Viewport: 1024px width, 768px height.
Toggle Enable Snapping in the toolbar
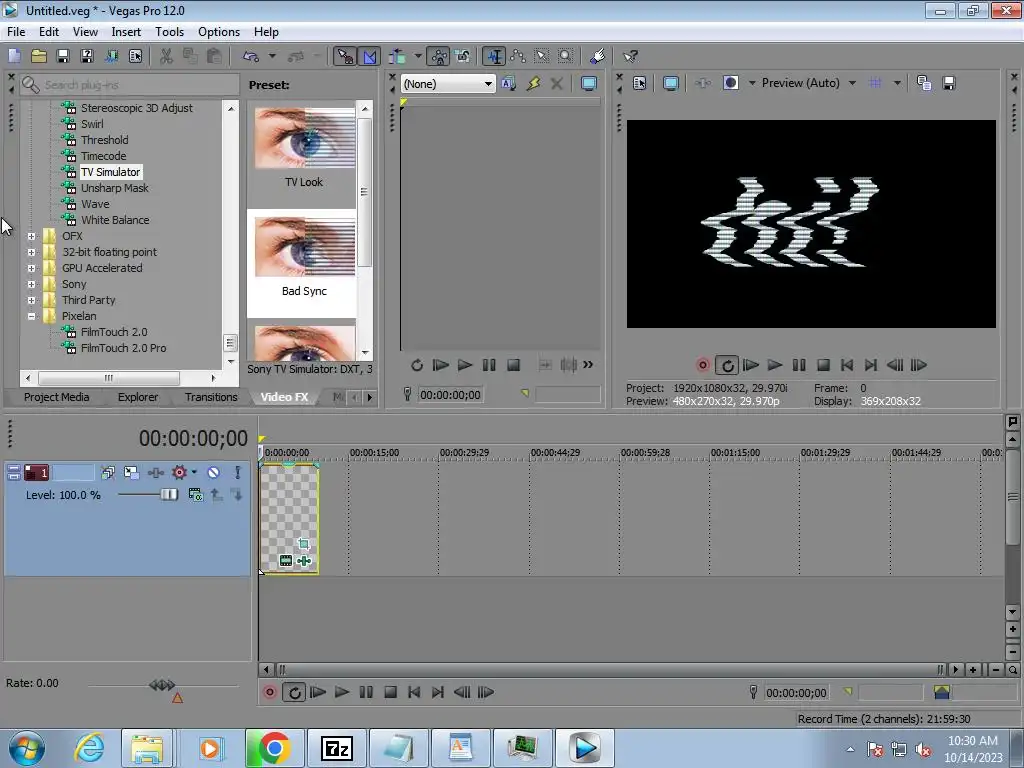coord(345,56)
